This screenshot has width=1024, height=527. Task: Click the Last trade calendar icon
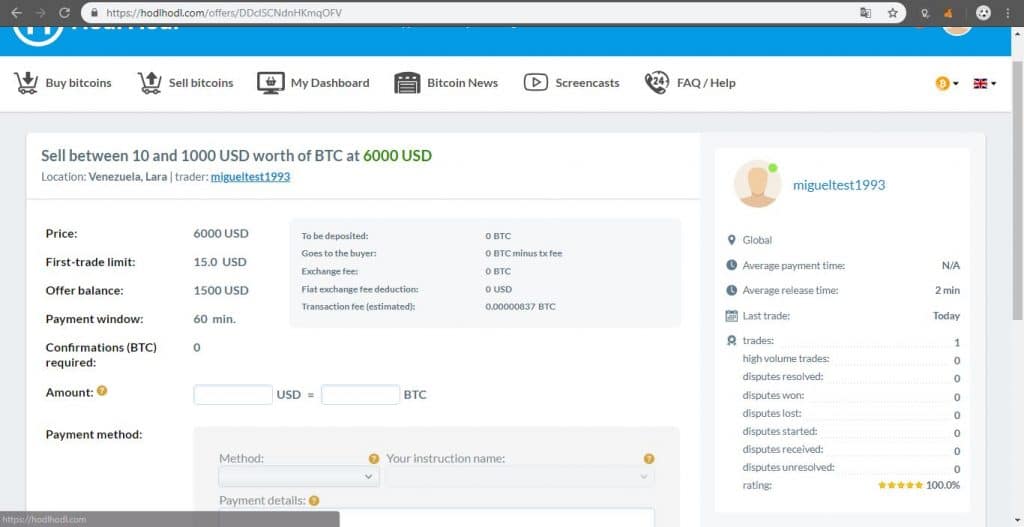[x=731, y=316]
